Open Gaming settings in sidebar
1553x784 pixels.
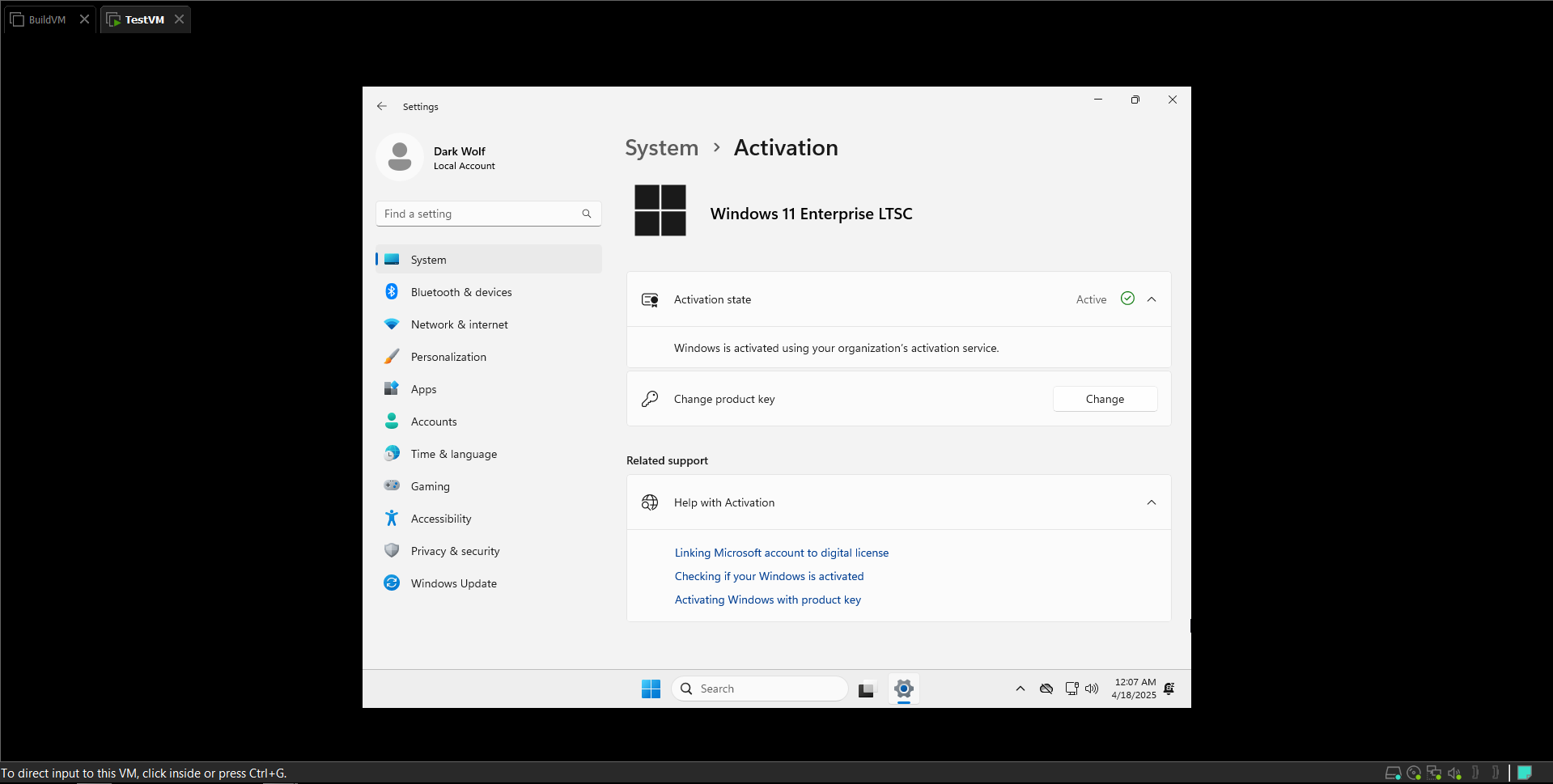coord(489,486)
